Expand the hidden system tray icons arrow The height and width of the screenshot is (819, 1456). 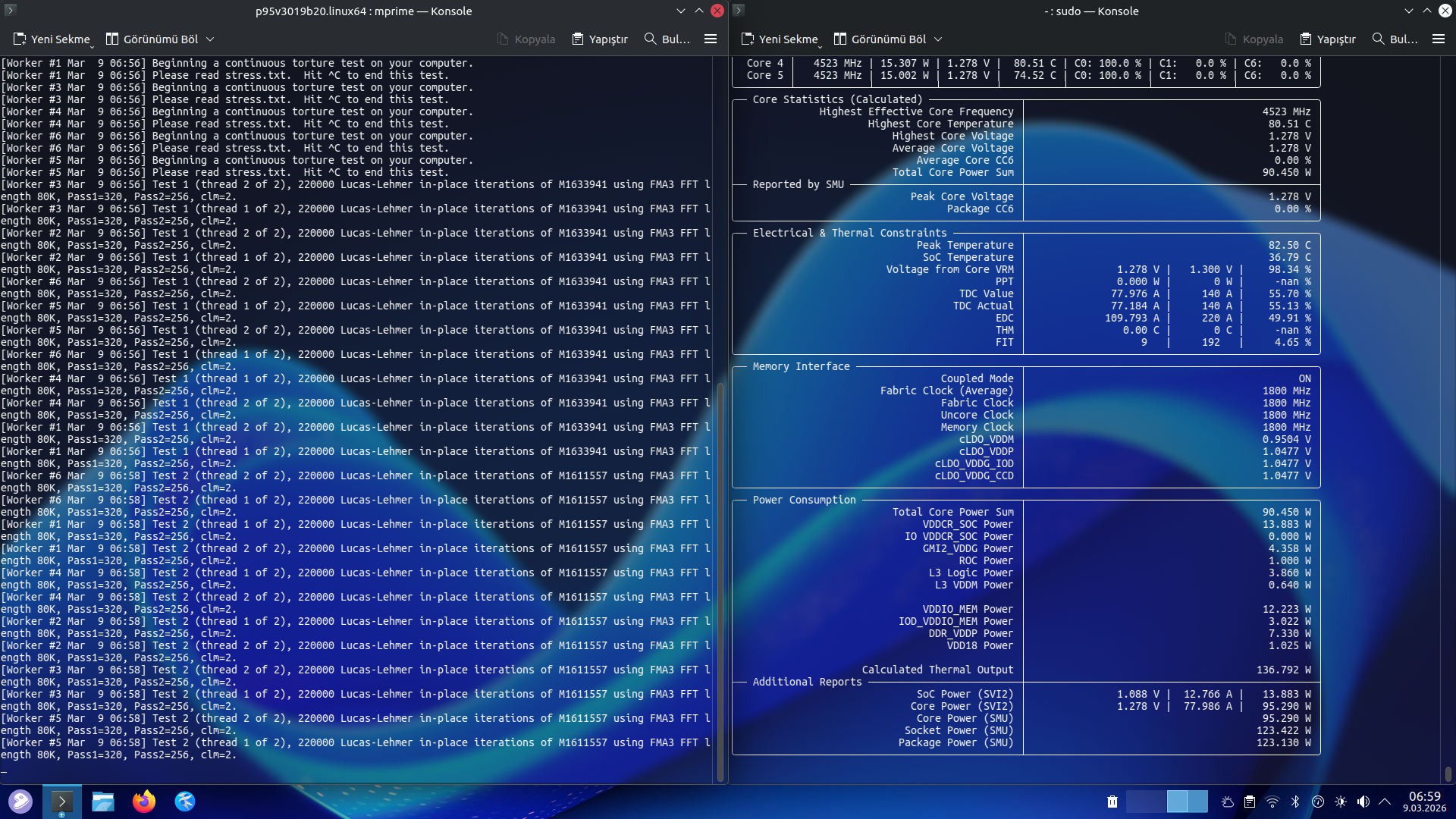(1385, 802)
